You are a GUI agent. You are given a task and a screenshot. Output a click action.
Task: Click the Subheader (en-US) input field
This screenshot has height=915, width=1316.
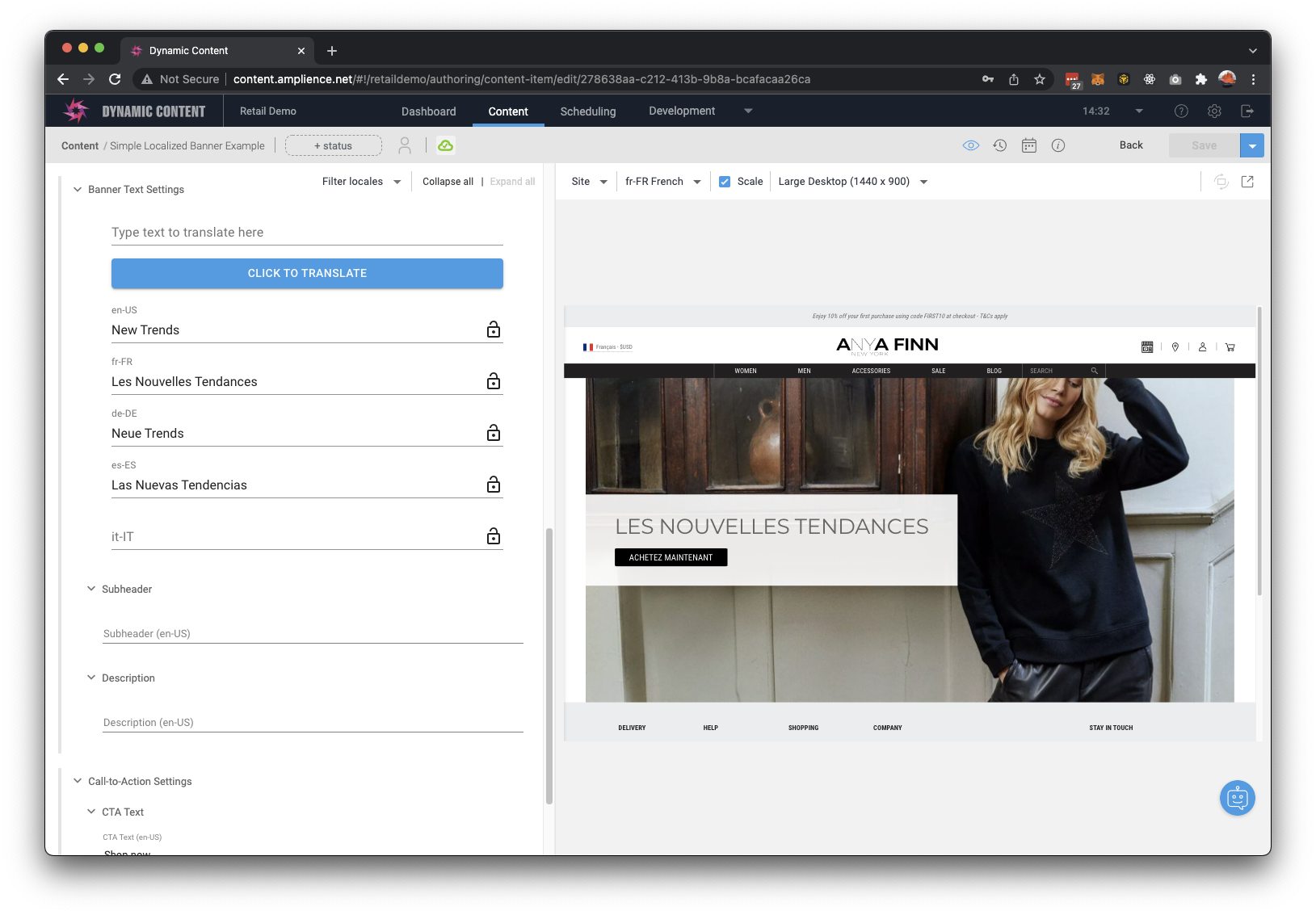[x=313, y=633]
